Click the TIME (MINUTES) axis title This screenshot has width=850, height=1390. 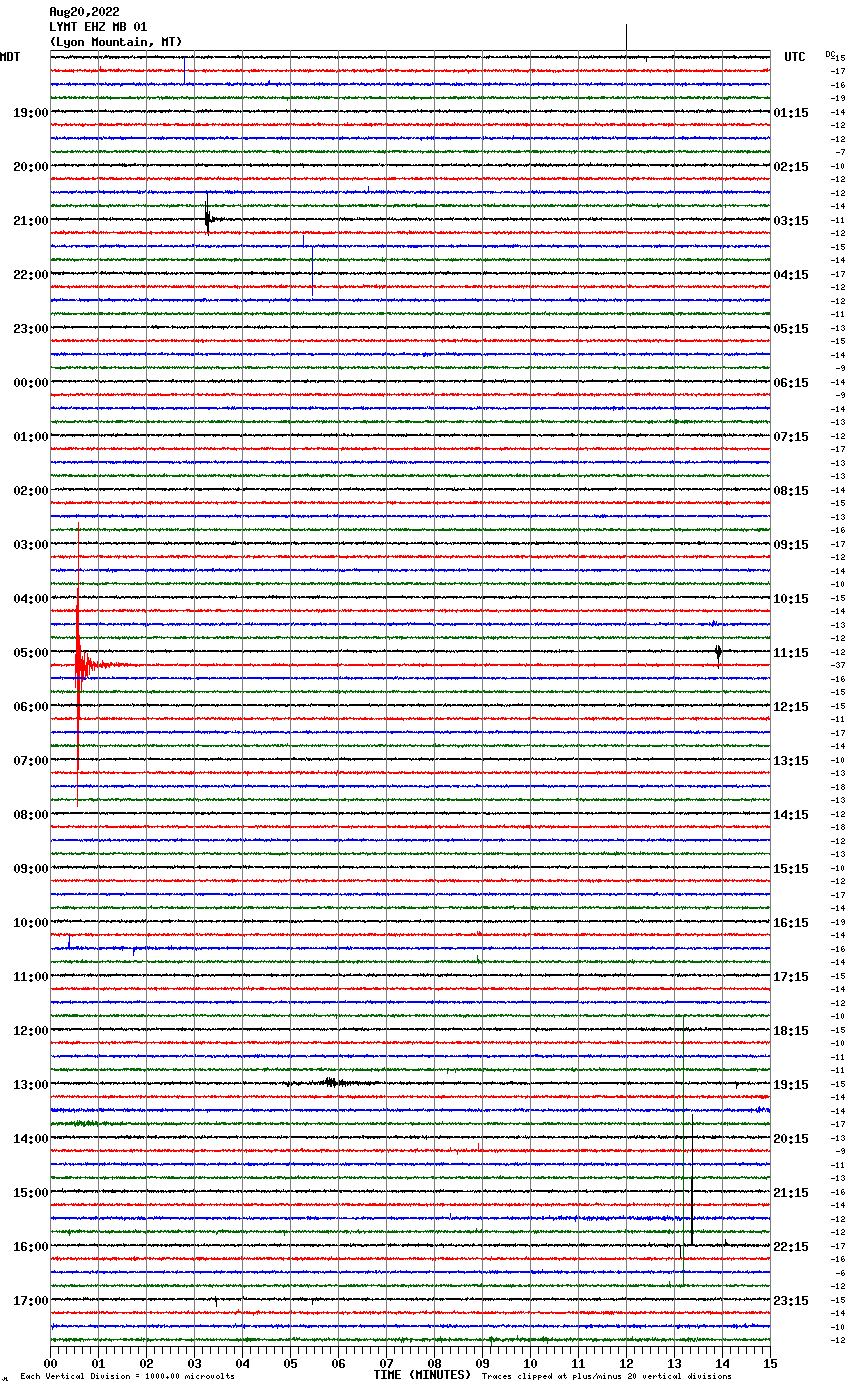click(x=421, y=1375)
